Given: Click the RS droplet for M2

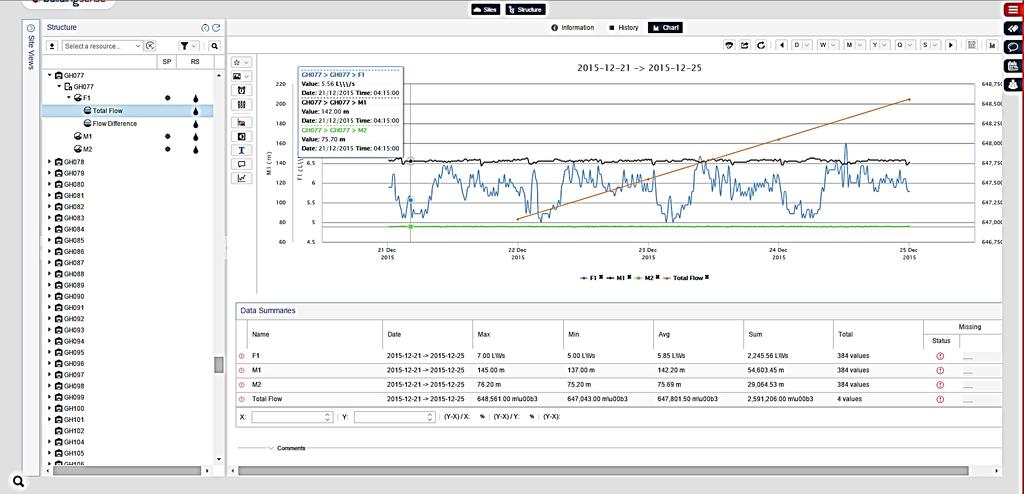Looking at the screenshot, I should [195, 150].
